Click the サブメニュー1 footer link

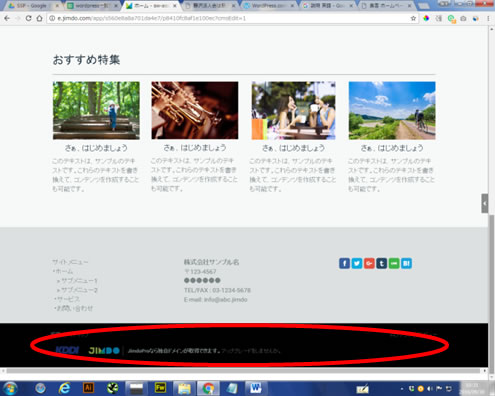point(79,281)
